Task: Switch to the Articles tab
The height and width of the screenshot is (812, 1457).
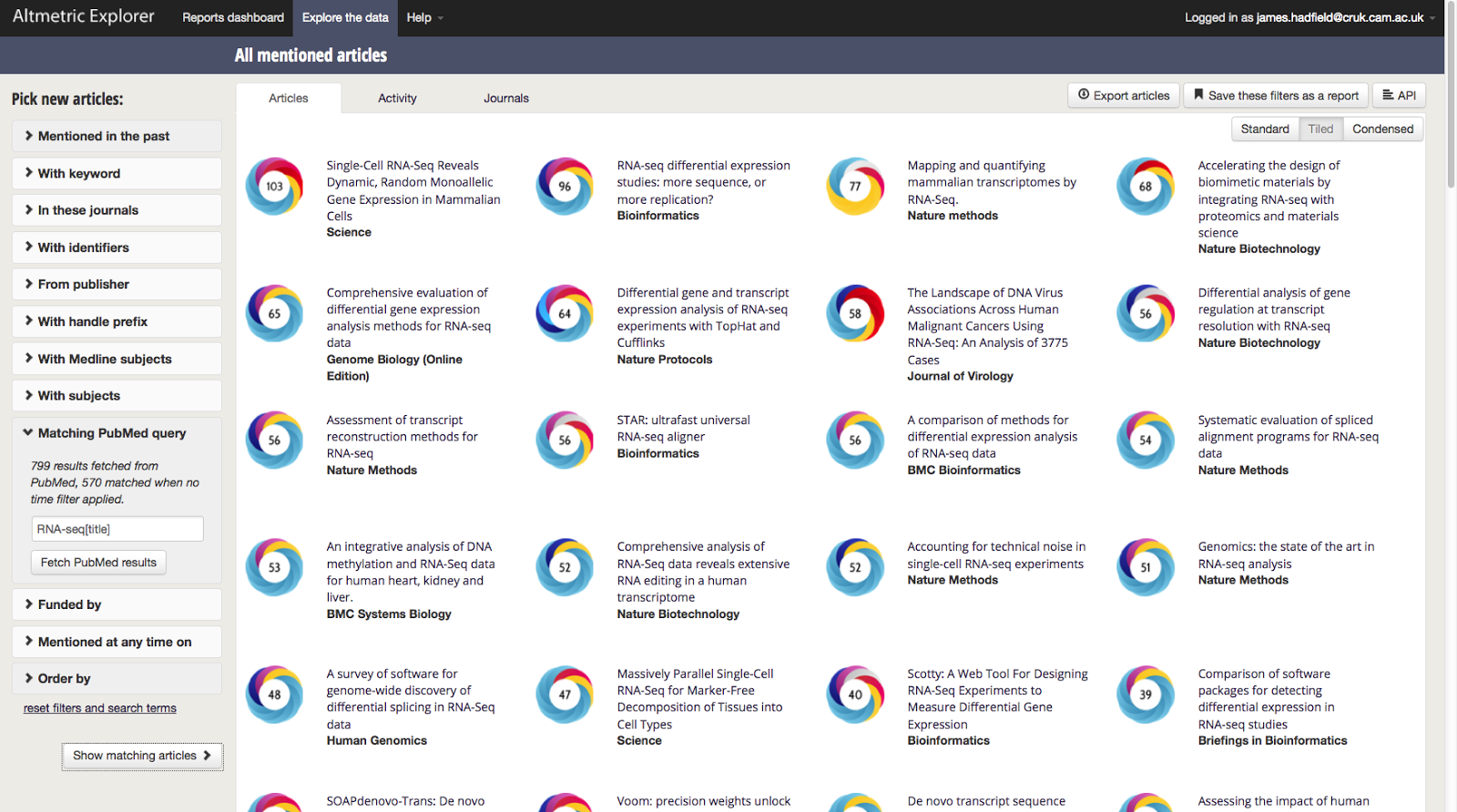Action: pos(289,98)
